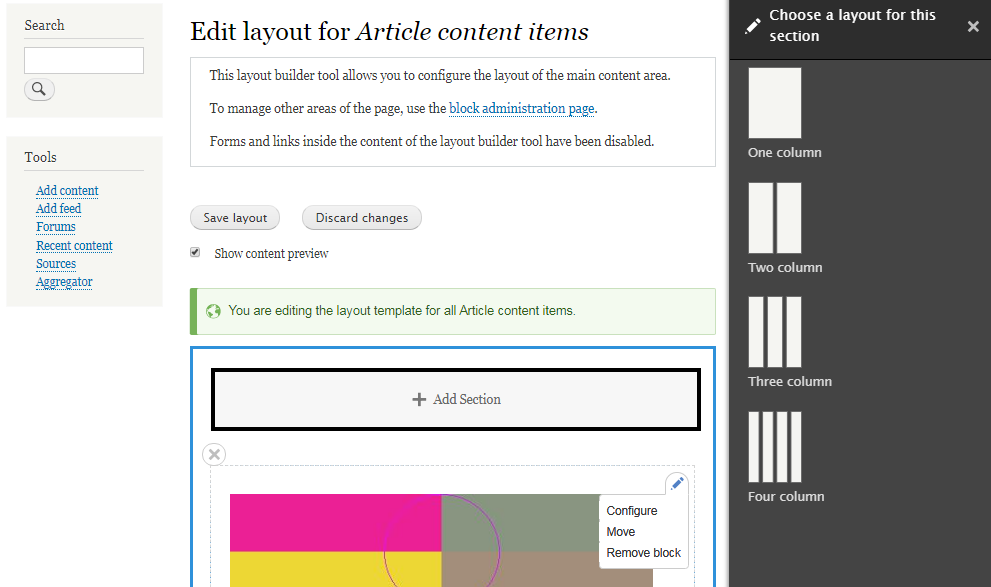Select Configure in block context menu

click(x=631, y=511)
